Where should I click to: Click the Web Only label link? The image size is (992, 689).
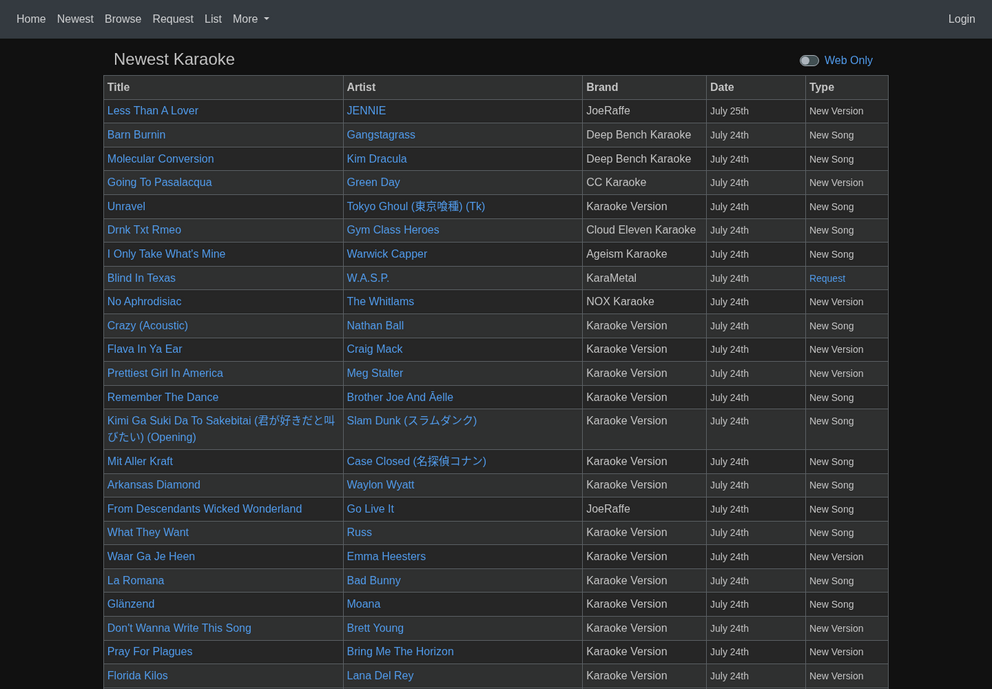point(848,60)
